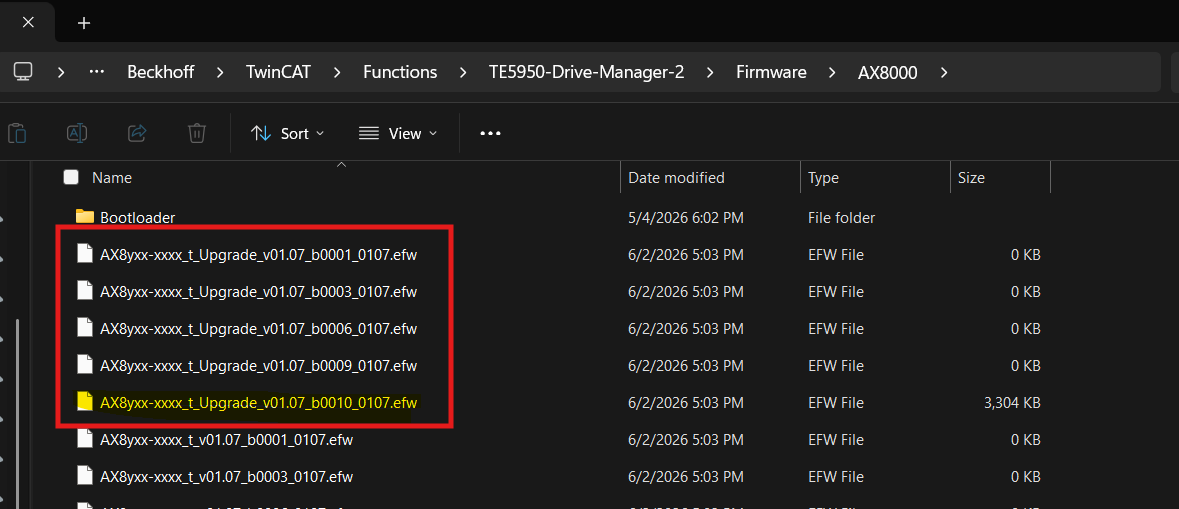Open the See more ellipsis menu

pos(490,133)
